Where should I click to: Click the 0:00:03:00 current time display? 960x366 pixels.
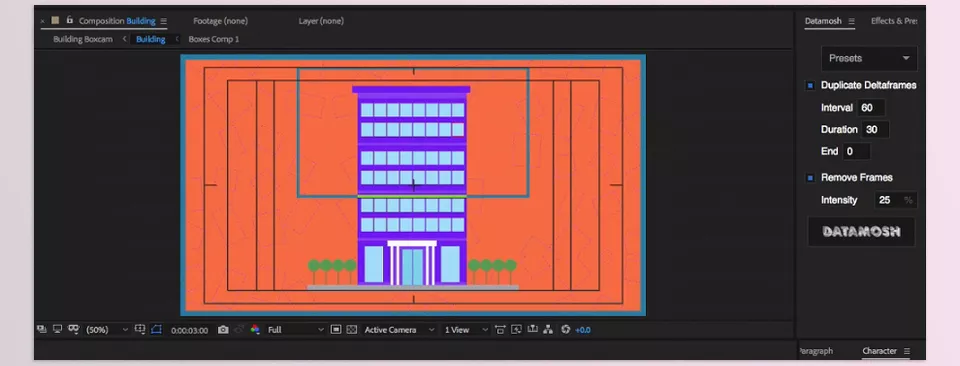189,330
